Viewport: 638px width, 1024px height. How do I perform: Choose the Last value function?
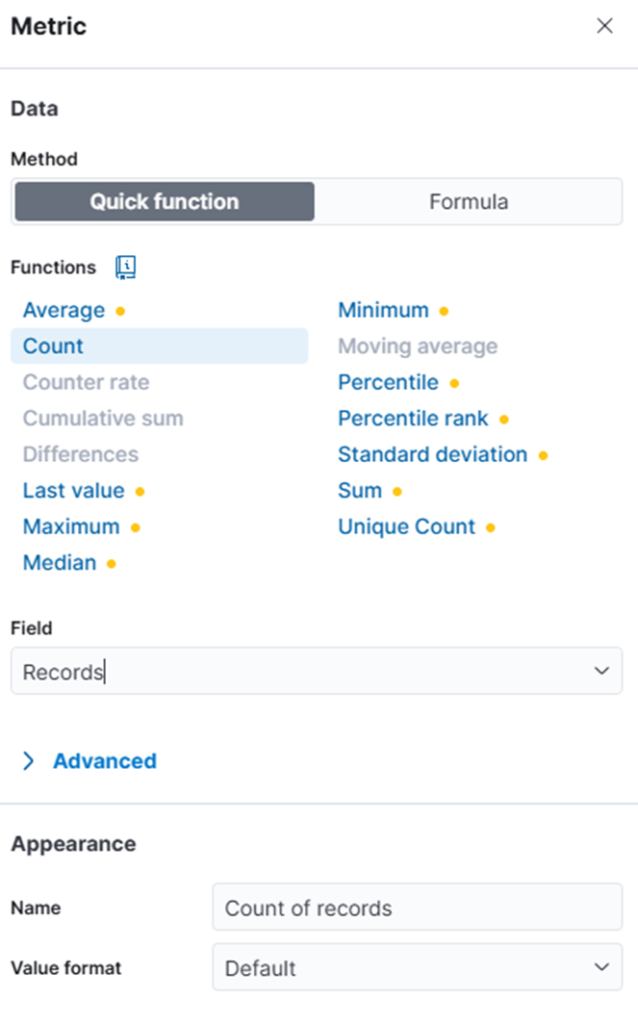pos(74,490)
